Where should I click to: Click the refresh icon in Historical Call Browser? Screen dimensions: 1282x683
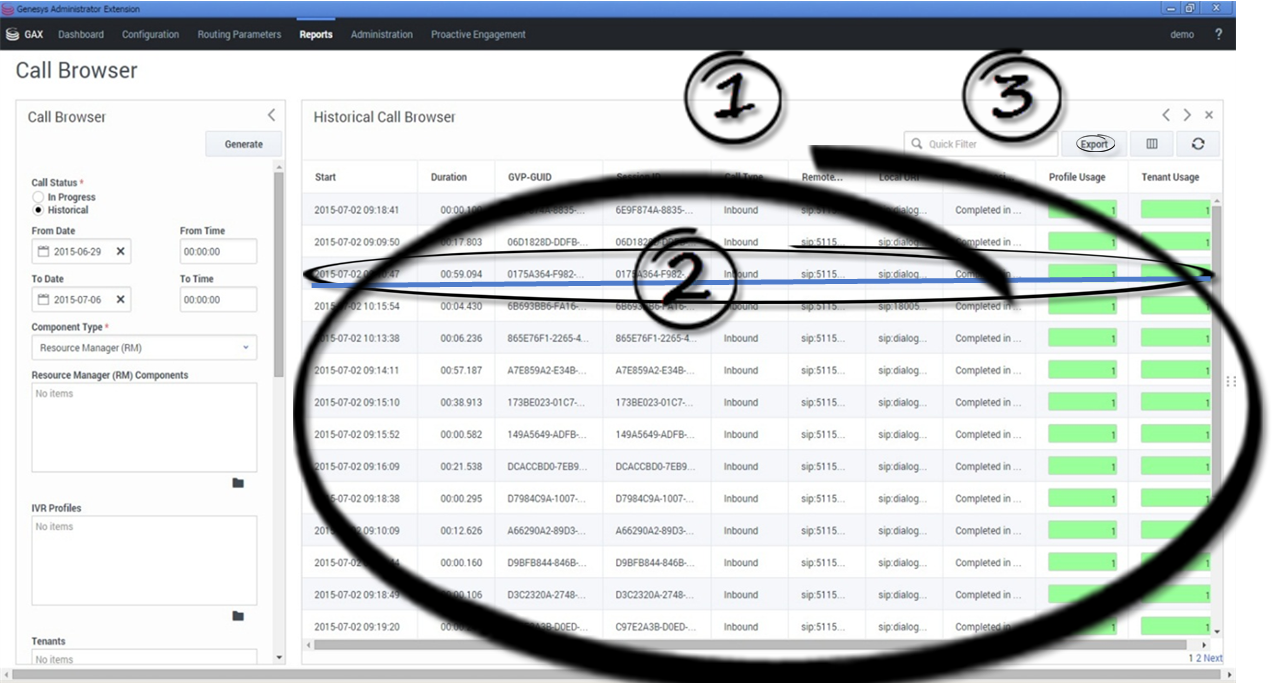pyautogui.click(x=1197, y=144)
